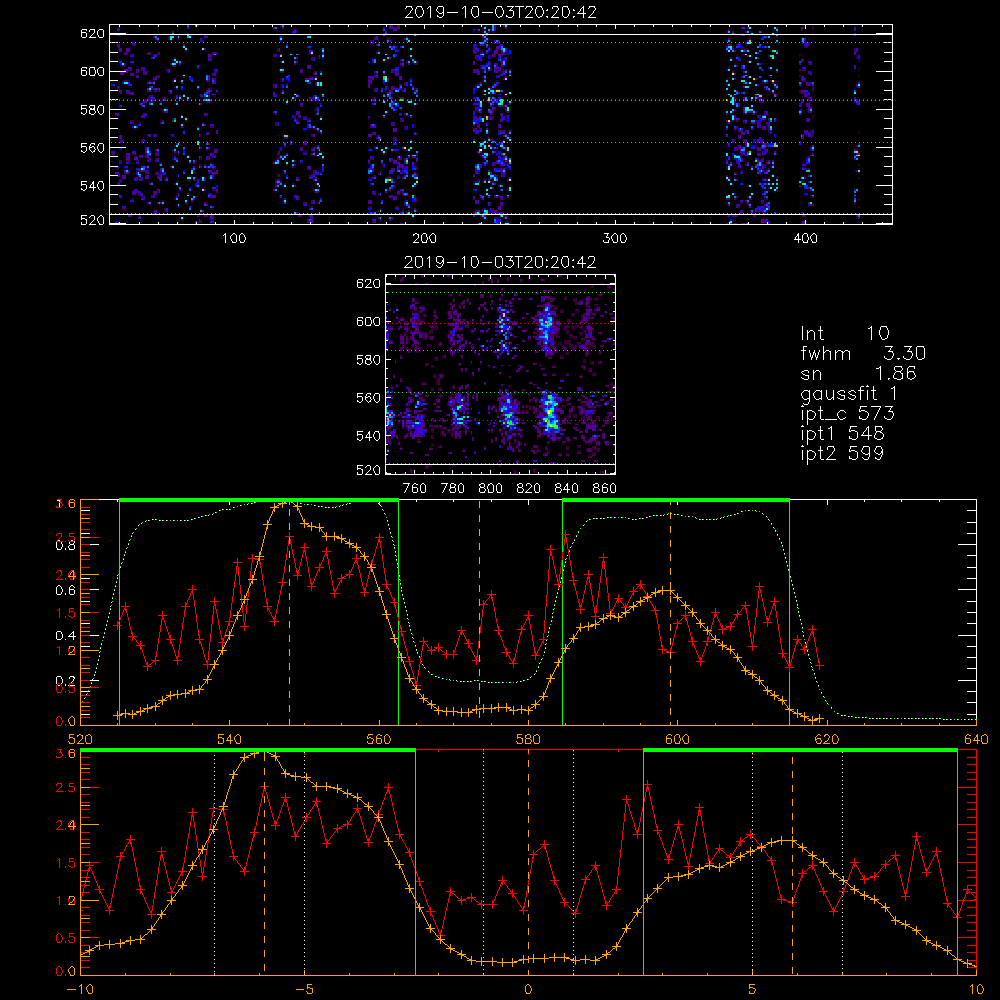The image size is (1000, 1000).
Task: Click the '860' x-axis label of middle image
Action: [605, 489]
